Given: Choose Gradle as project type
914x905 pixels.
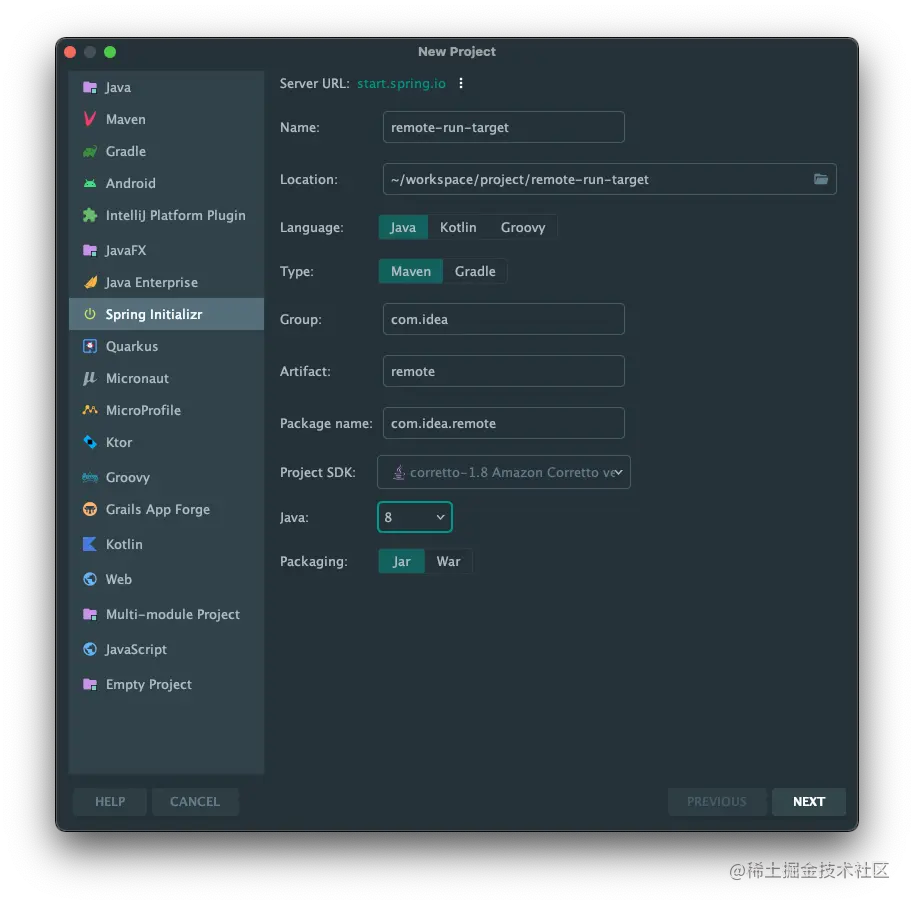Looking at the screenshot, I should click(475, 272).
